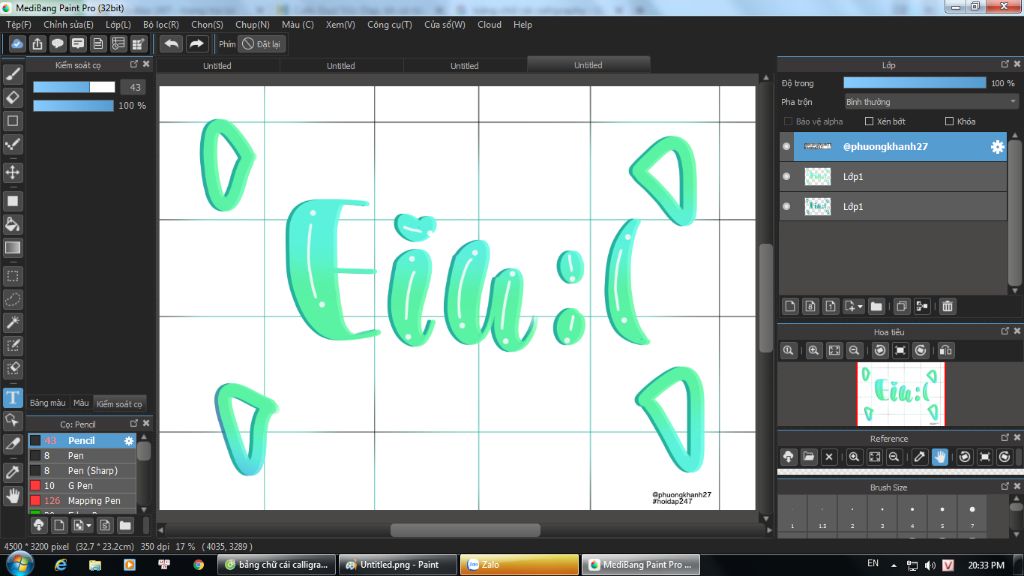Open the Bộ lọc(R) menu
The image size is (1024, 576).
pyautogui.click(x=161, y=24)
